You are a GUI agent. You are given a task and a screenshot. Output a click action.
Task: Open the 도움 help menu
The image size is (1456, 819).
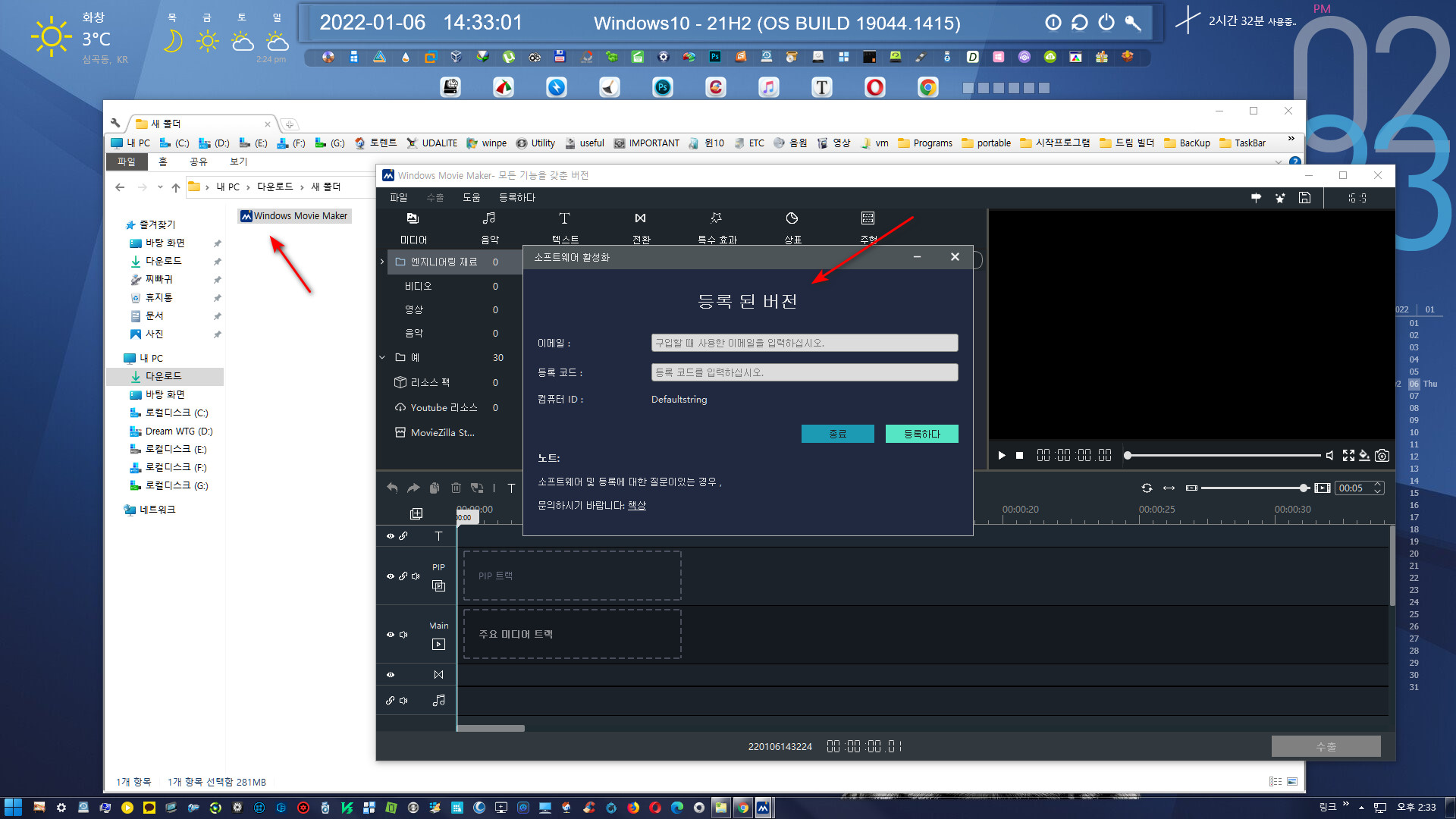(471, 197)
